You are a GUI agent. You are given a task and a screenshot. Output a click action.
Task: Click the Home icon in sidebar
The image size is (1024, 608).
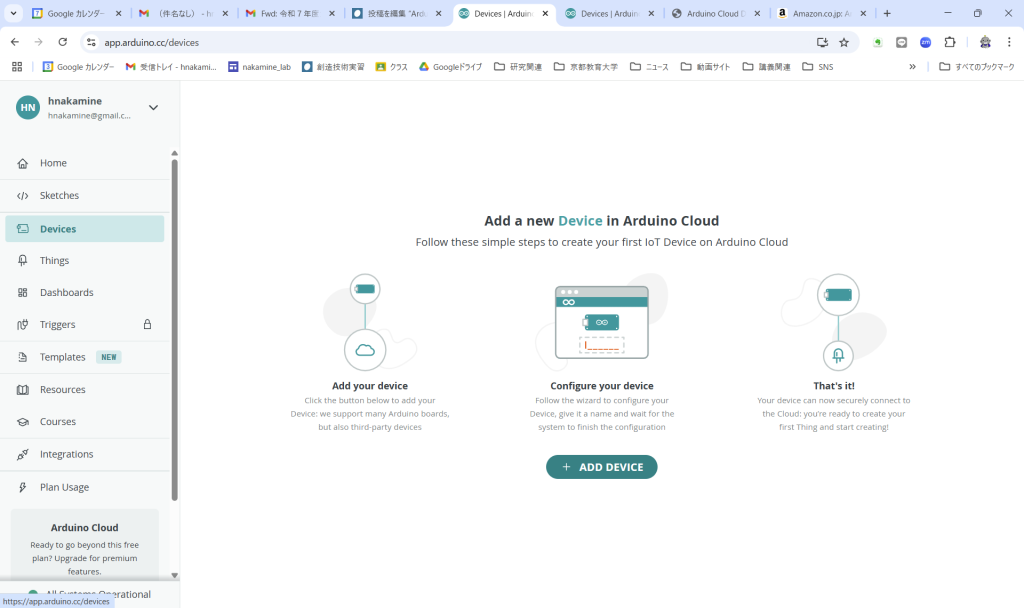(x=22, y=163)
